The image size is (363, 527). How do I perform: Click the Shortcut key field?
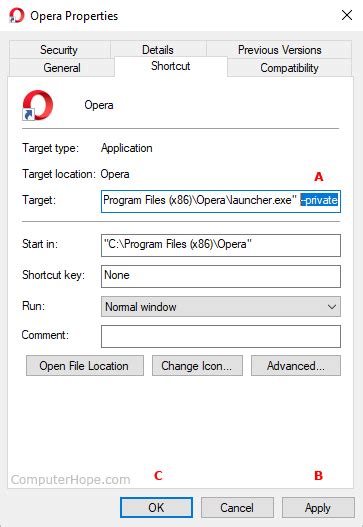[x=221, y=276]
